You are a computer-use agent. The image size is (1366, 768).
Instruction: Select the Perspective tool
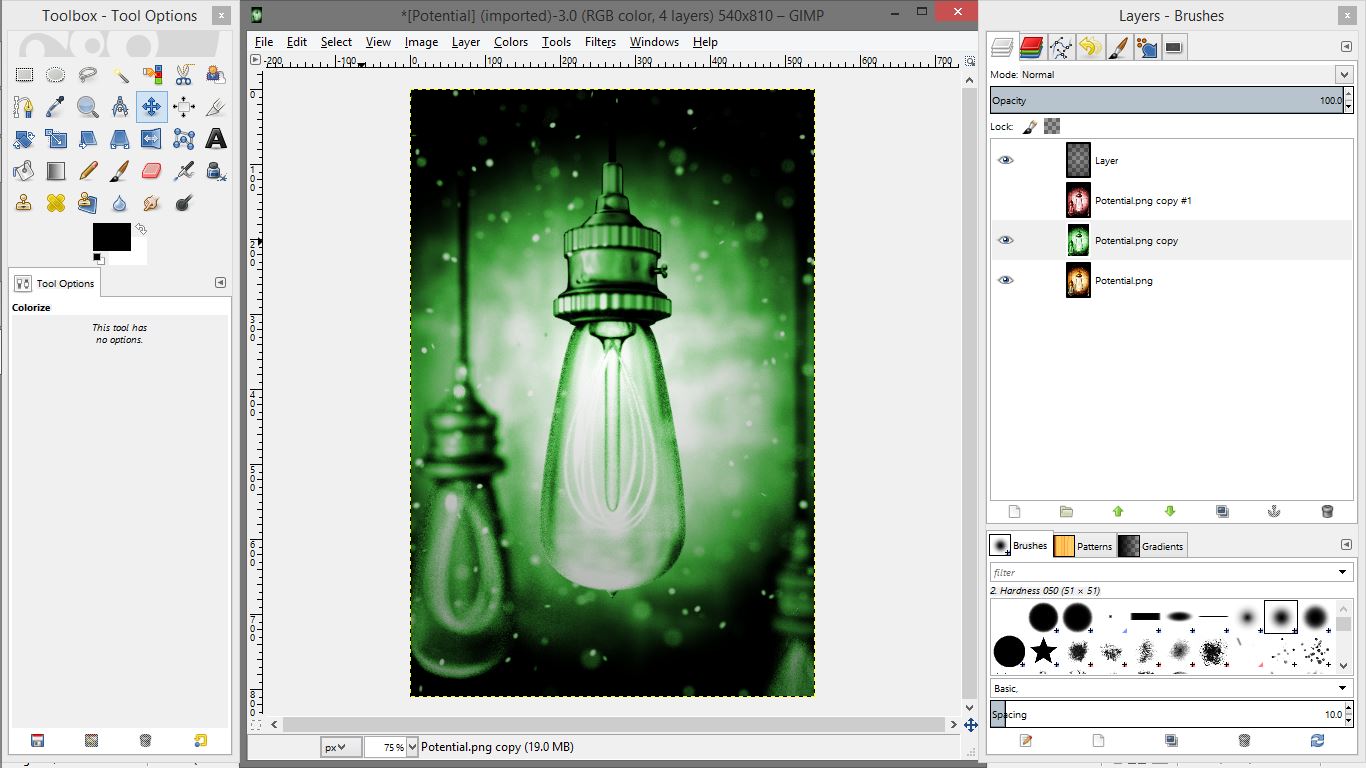(x=120, y=138)
